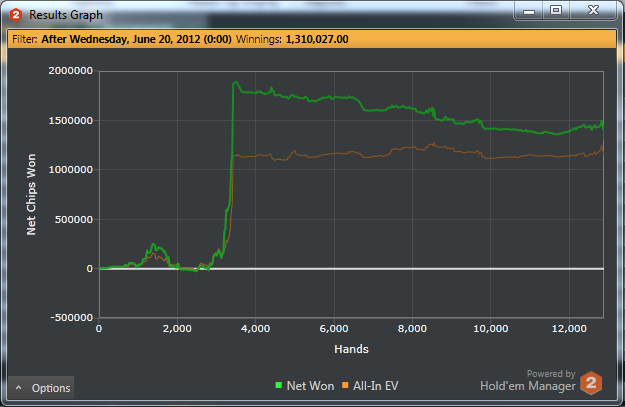Image resolution: width=625 pixels, height=407 pixels.
Task: Click the Hold'em Manager title bar icon
Action: pyautogui.click(x=16, y=15)
